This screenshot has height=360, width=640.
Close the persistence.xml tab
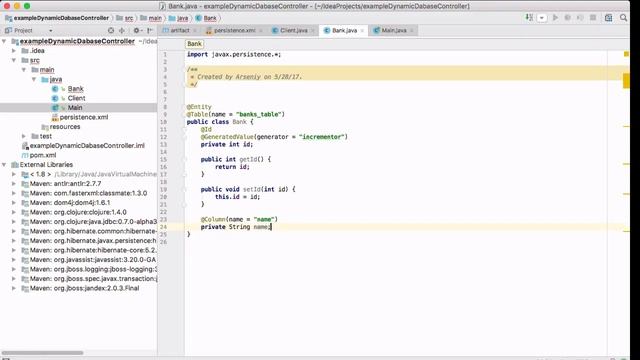coord(260,31)
